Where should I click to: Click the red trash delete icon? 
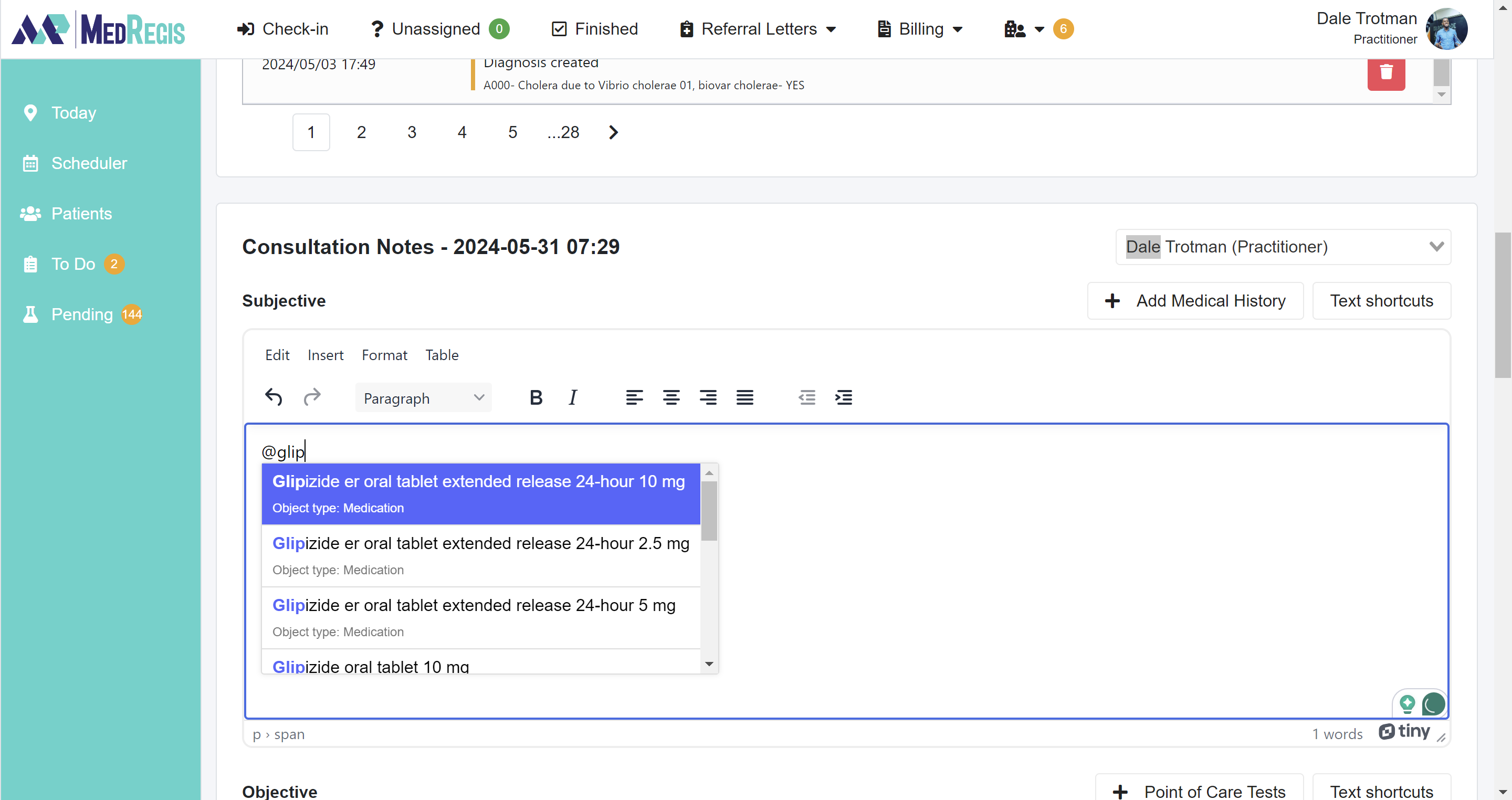coord(1386,73)
